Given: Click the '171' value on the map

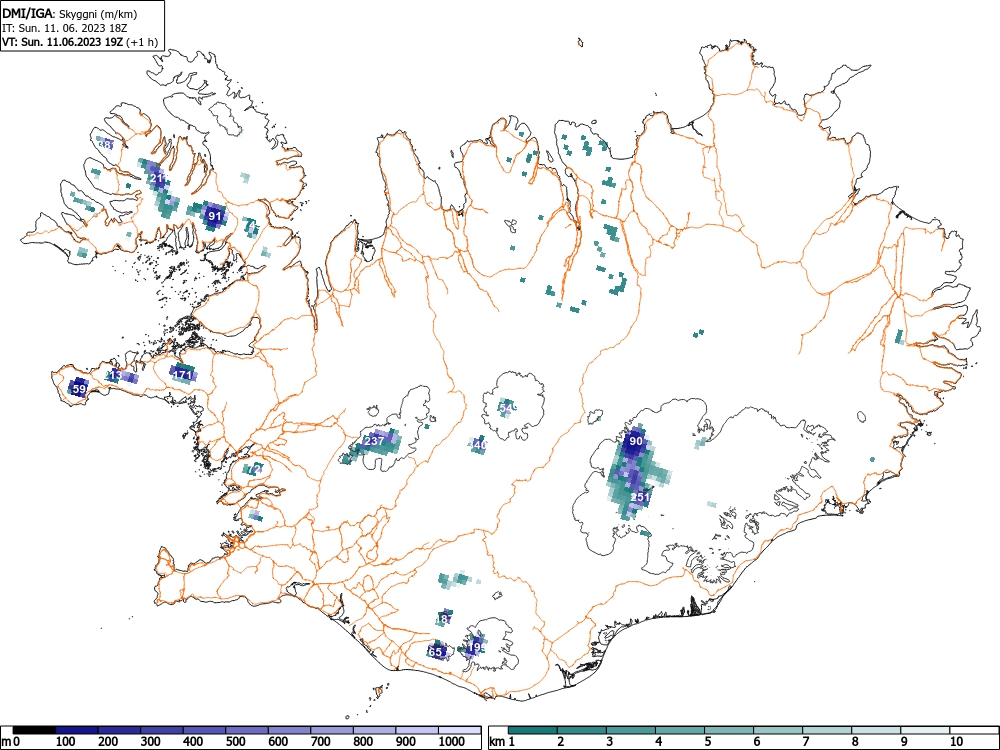Looking at the screenshot, I should 183,375.
